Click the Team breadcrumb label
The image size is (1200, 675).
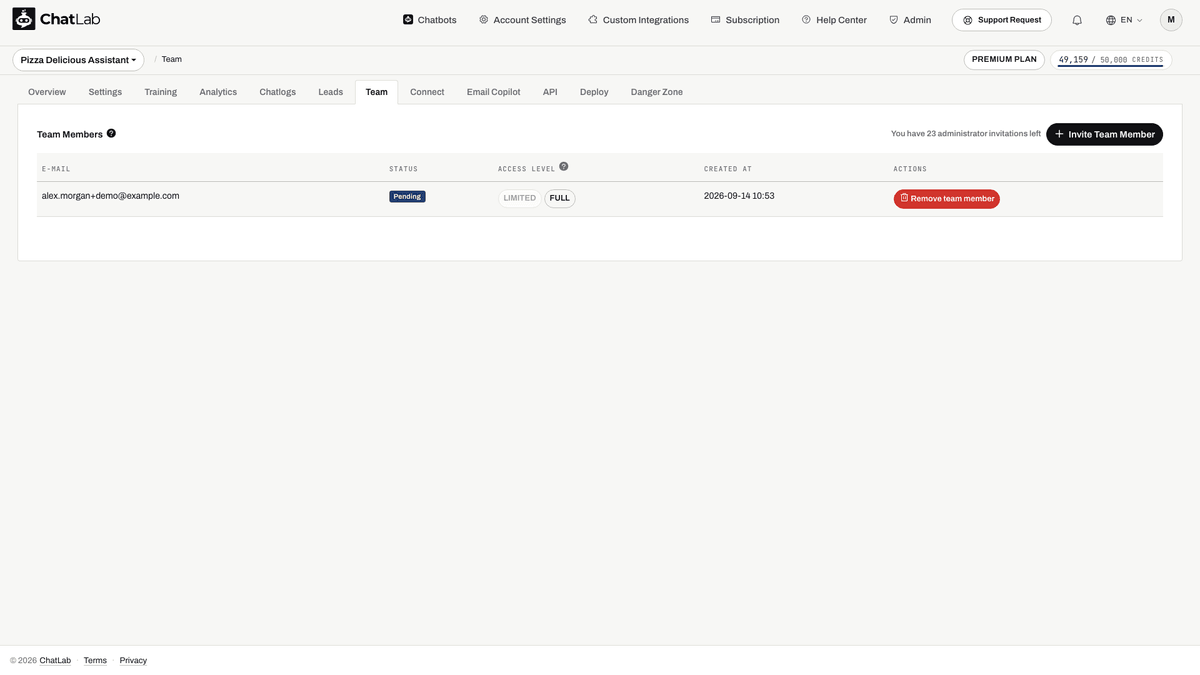coord(172,60)
